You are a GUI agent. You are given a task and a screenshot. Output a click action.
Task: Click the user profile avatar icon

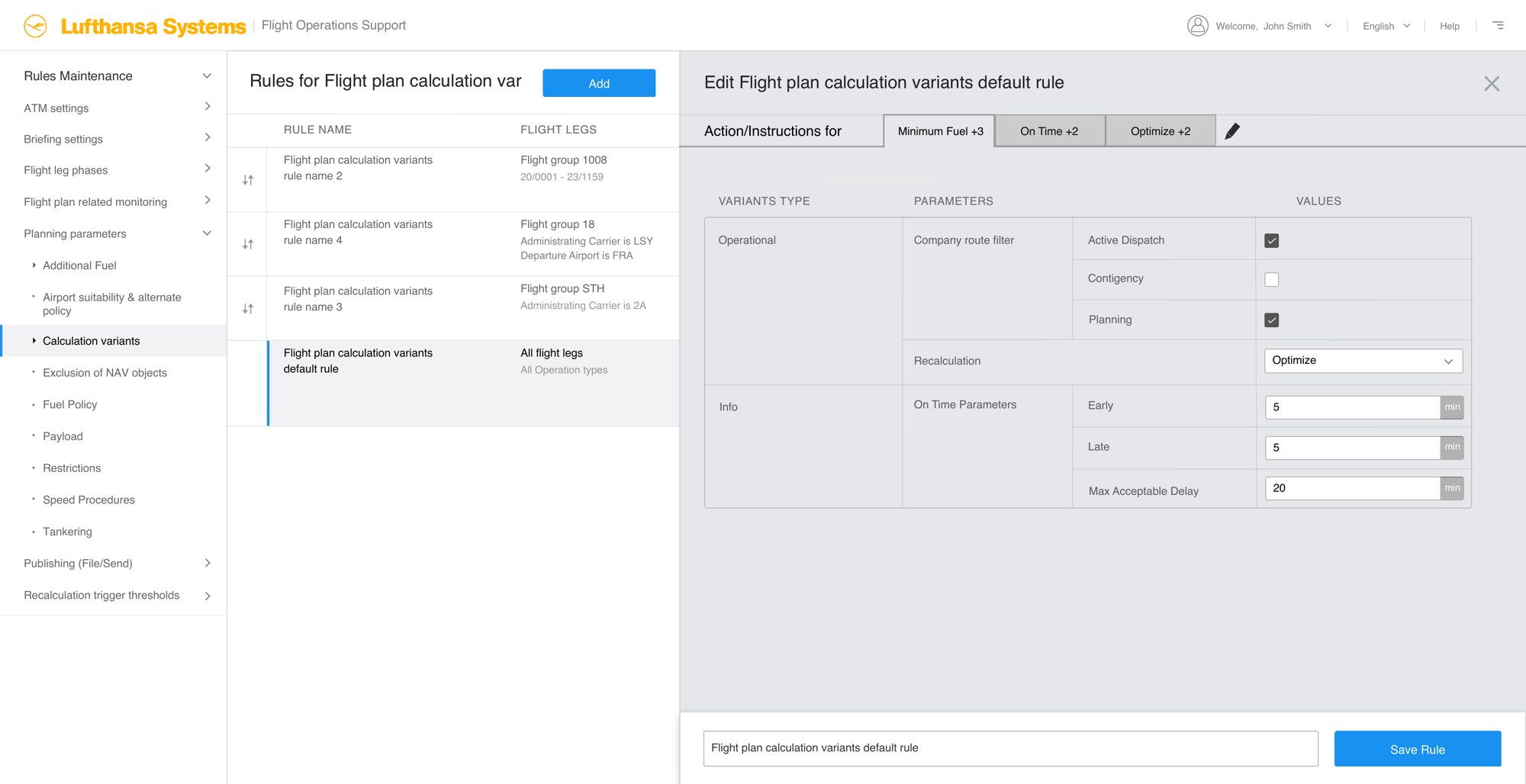coord(1198,26)
